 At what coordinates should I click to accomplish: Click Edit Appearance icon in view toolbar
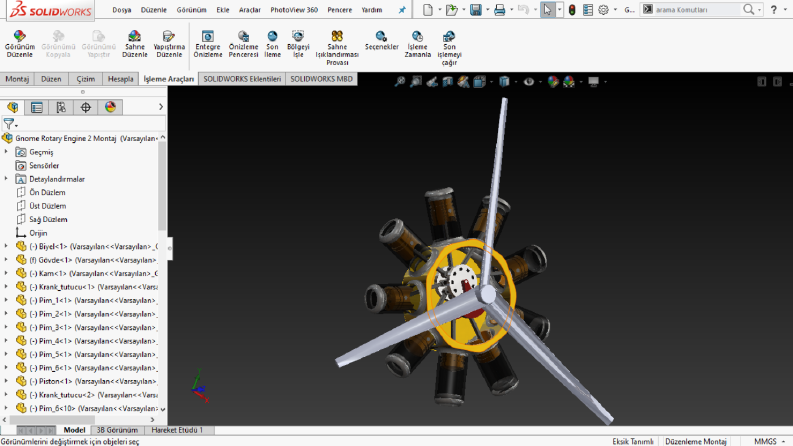(x=553, y=81)
